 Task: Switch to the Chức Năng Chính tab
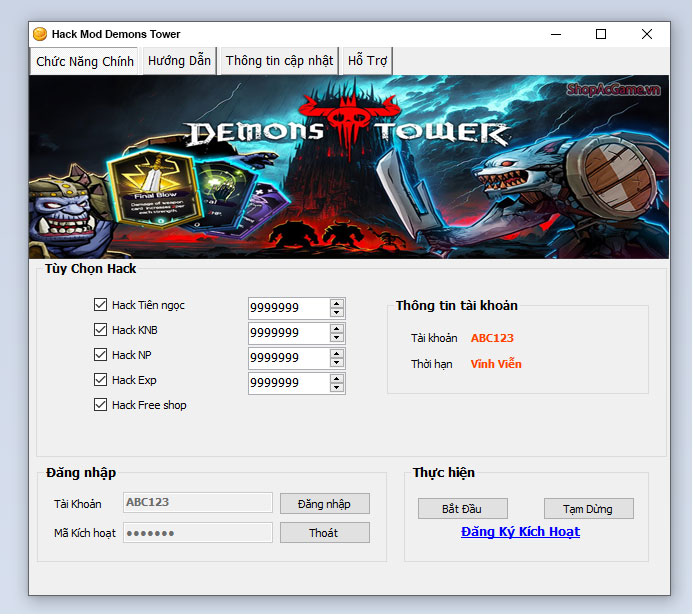[84, 61]
